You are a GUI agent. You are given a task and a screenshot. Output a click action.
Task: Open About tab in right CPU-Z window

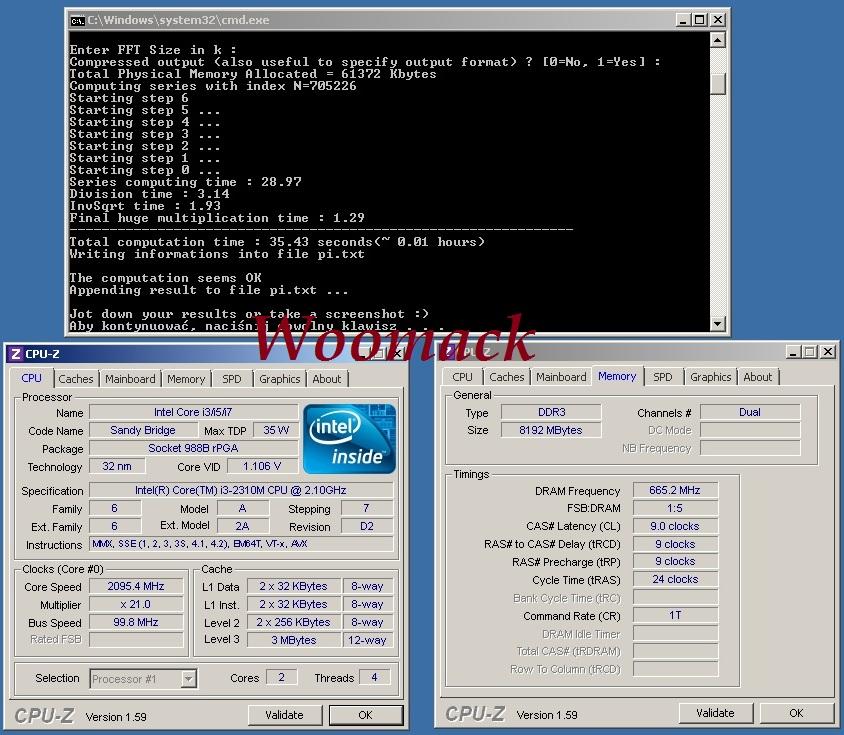click(x=758, y=377)
